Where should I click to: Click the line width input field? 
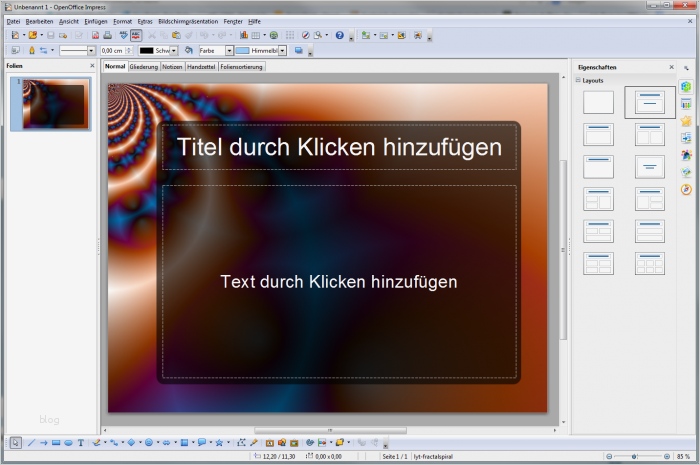pyautogui.click(x=113, y=51)
